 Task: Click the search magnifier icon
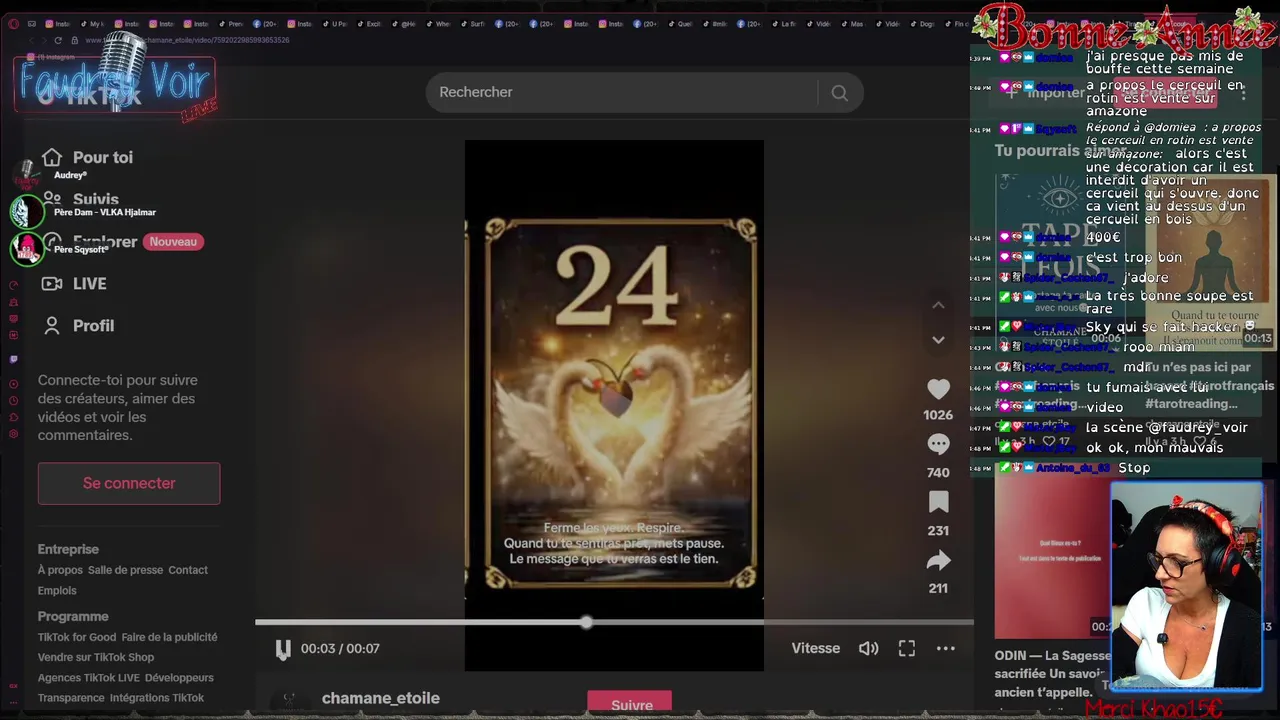839,93
